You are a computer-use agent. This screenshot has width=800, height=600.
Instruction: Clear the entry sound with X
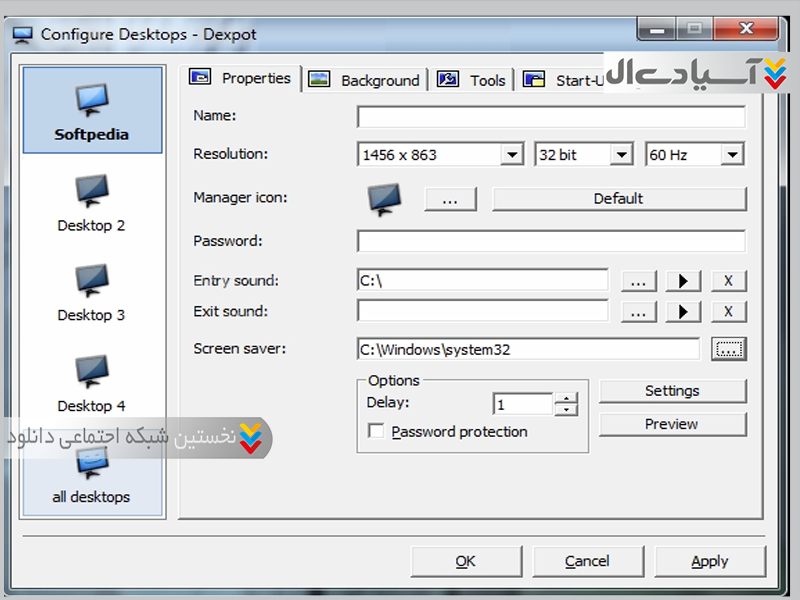pos(729,281)
